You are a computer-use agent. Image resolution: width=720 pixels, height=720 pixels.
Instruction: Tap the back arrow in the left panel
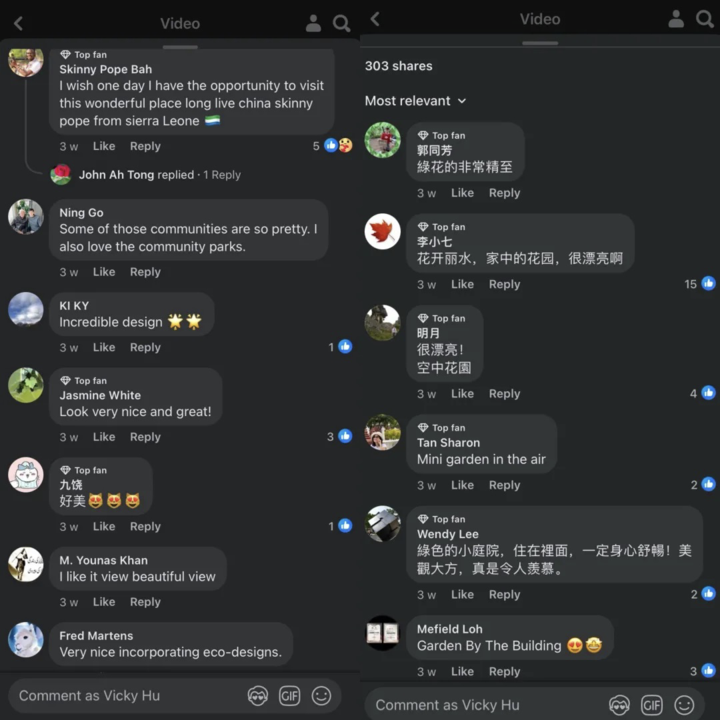[x=18, y=23]
